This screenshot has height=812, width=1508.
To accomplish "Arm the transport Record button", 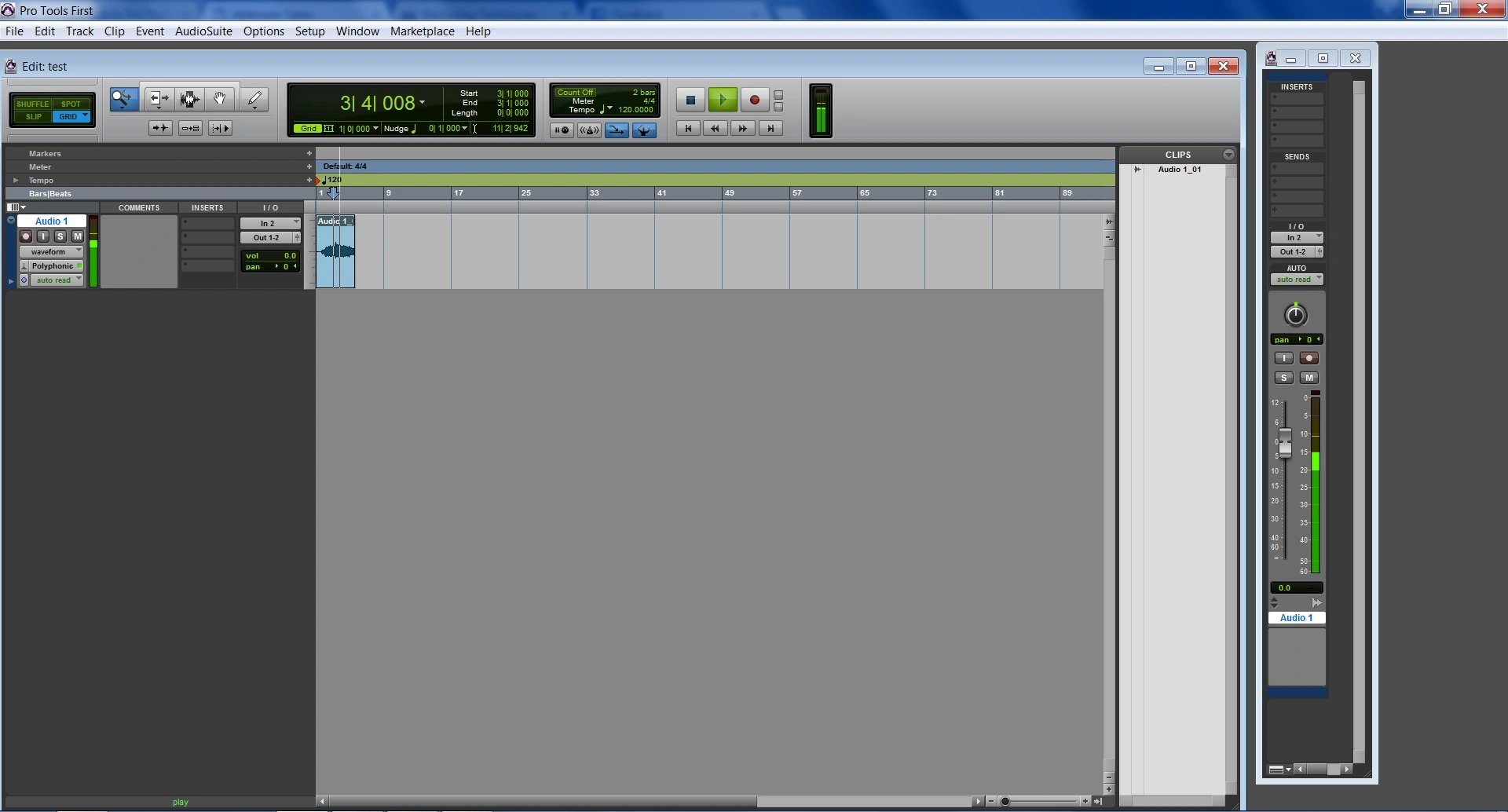I will click(x=755, y=100).
